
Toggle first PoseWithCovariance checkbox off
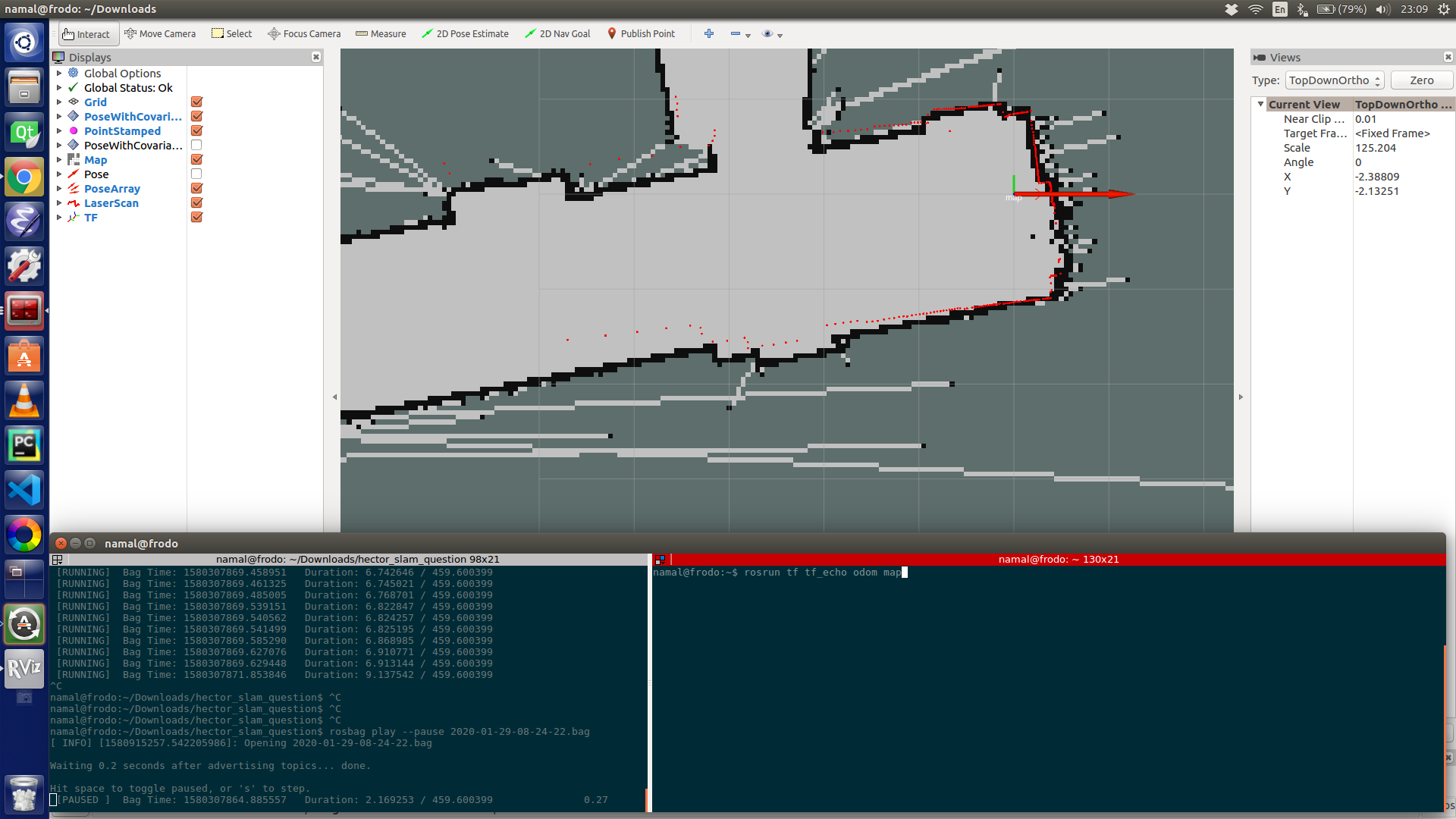[x=196, y=116]
